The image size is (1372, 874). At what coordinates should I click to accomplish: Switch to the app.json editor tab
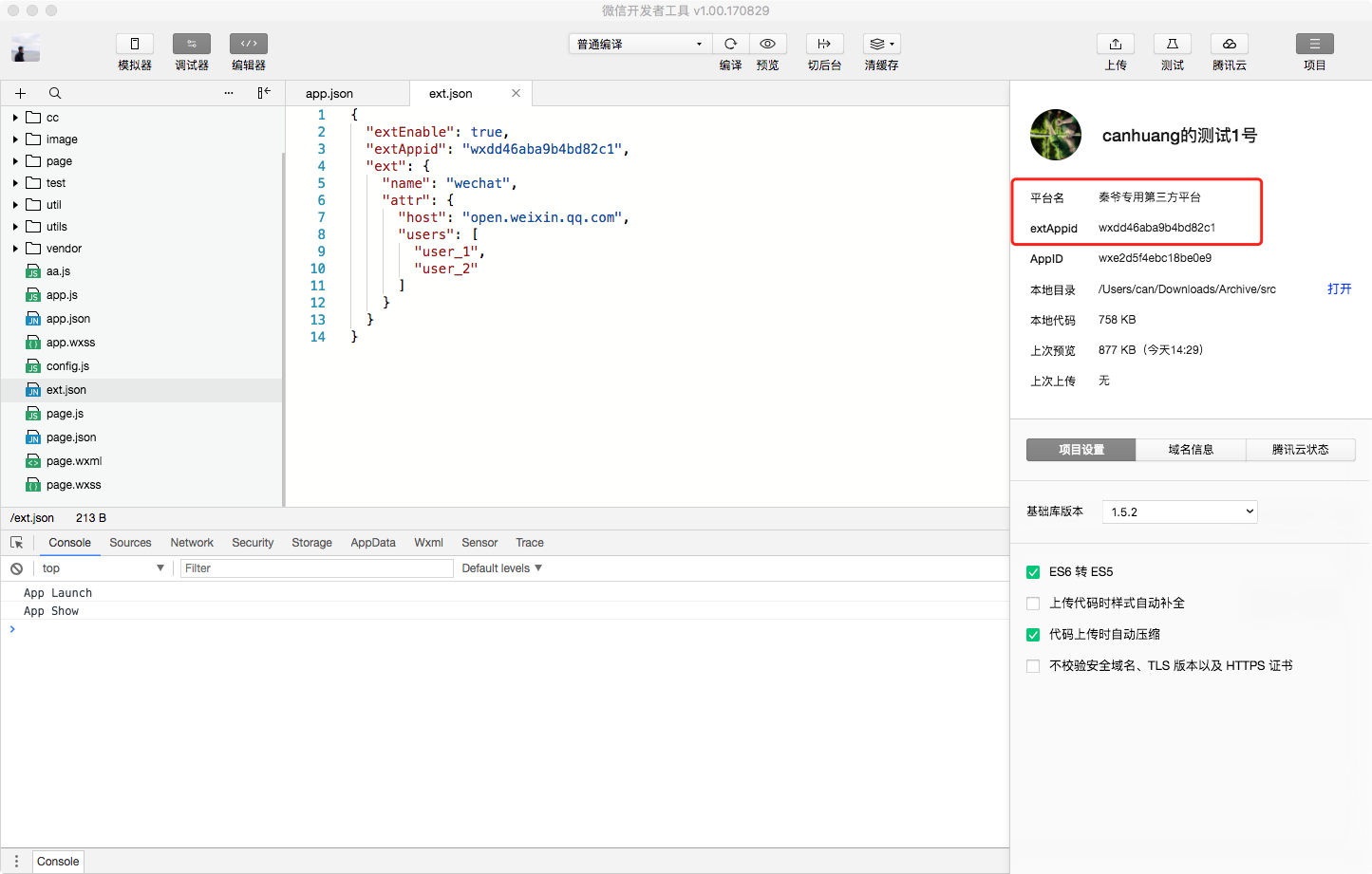[x=329, y=94]
